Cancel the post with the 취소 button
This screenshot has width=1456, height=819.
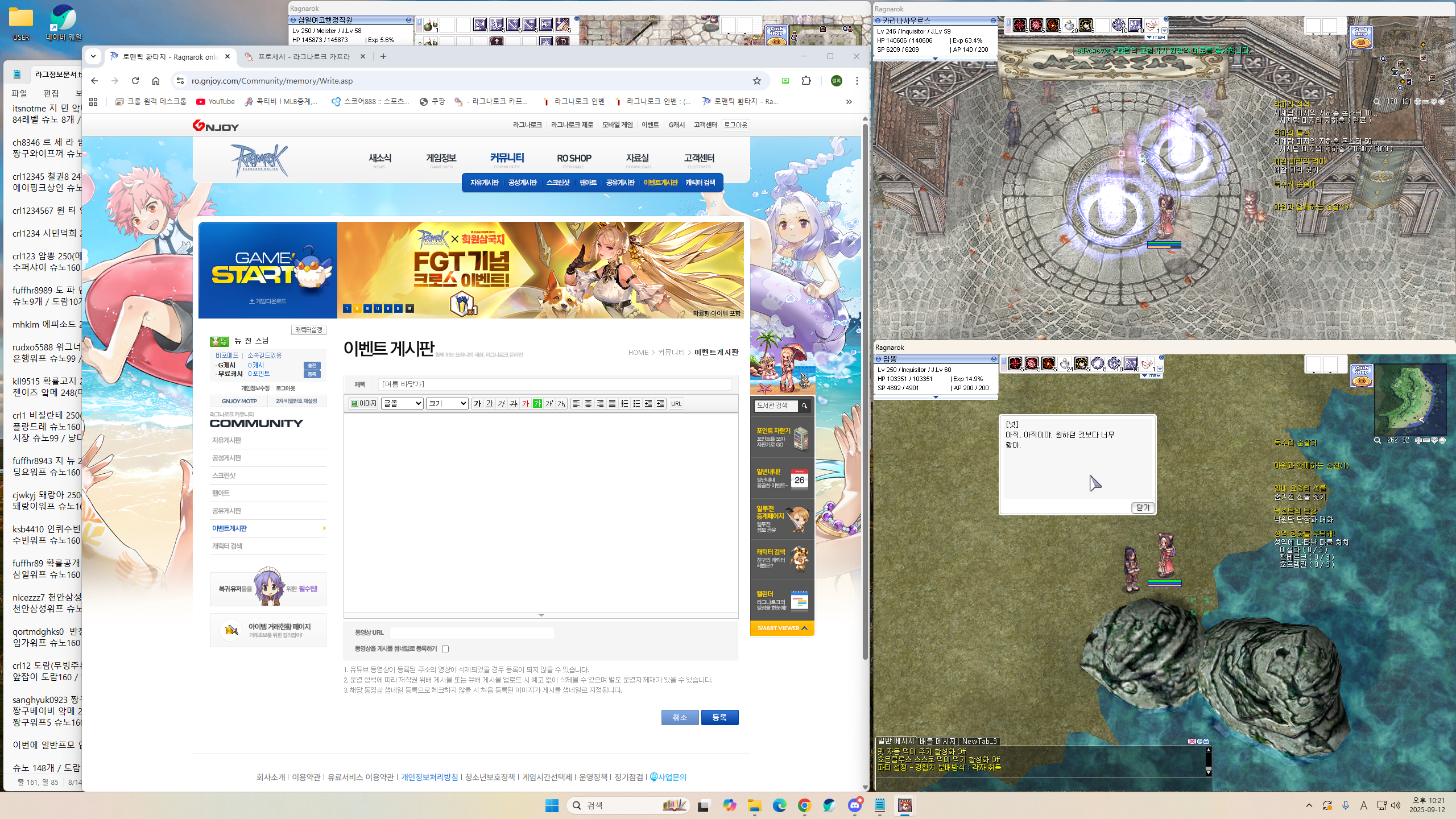point(680,717)
